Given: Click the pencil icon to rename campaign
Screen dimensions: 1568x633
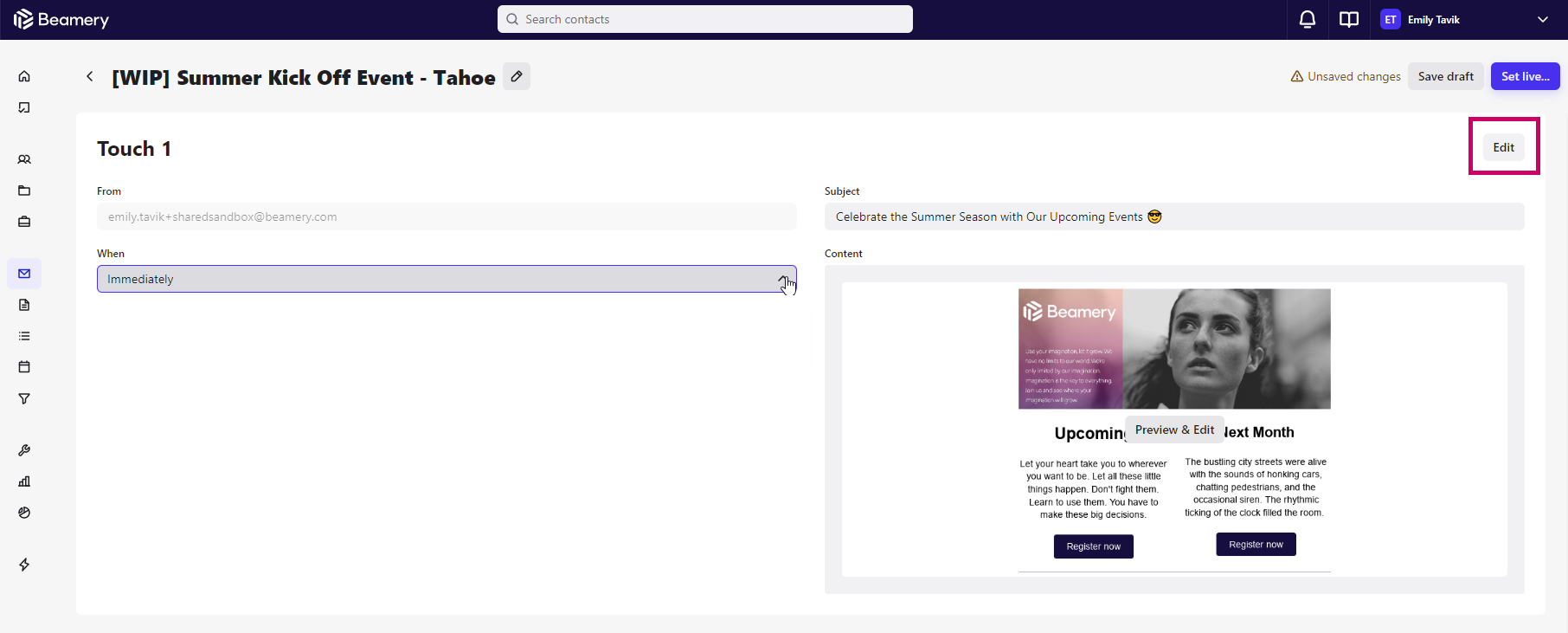Looking at the screenshot, I should pyautogui.click(x=517, y=77).
